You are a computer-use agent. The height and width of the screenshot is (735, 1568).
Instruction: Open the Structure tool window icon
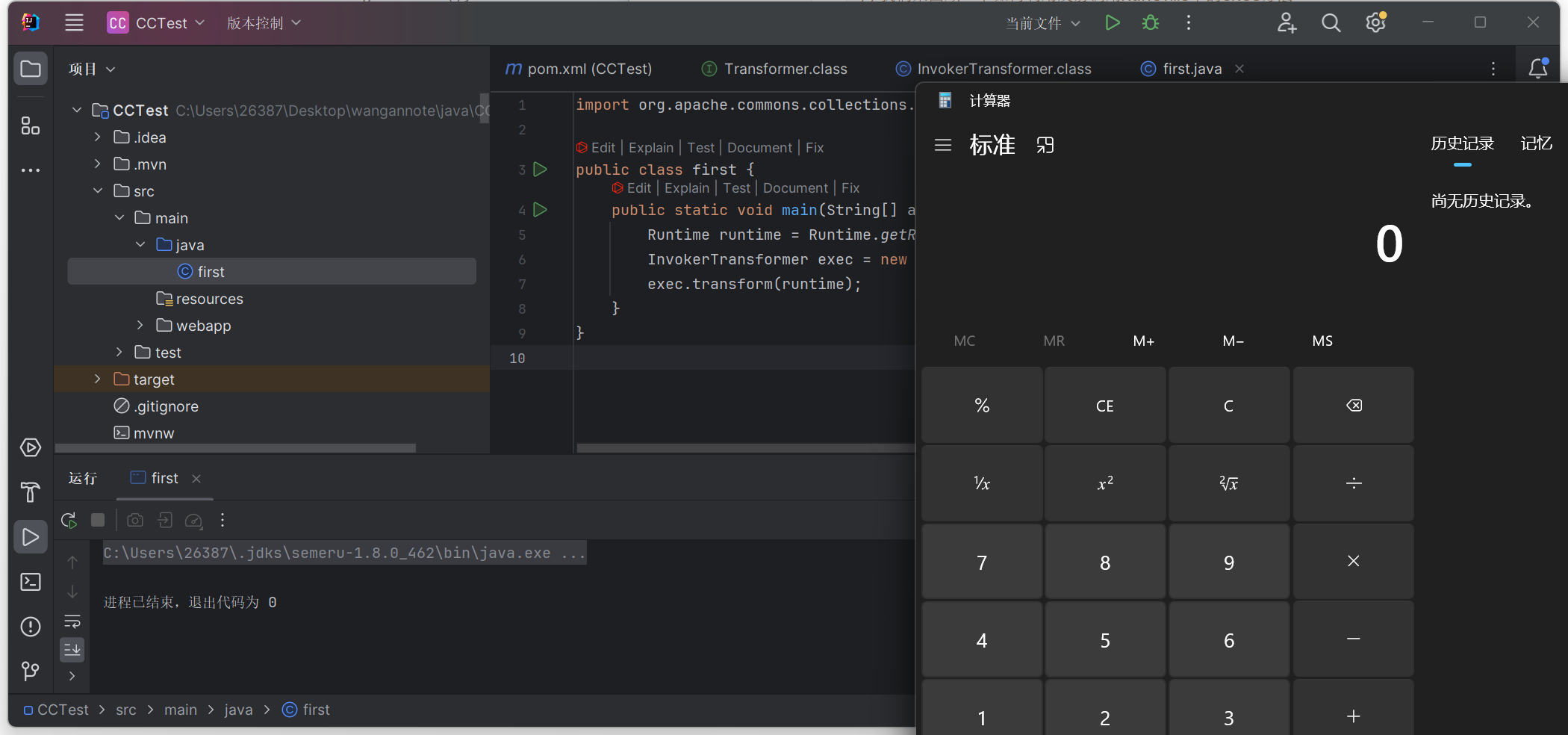(x=31, y=125)
